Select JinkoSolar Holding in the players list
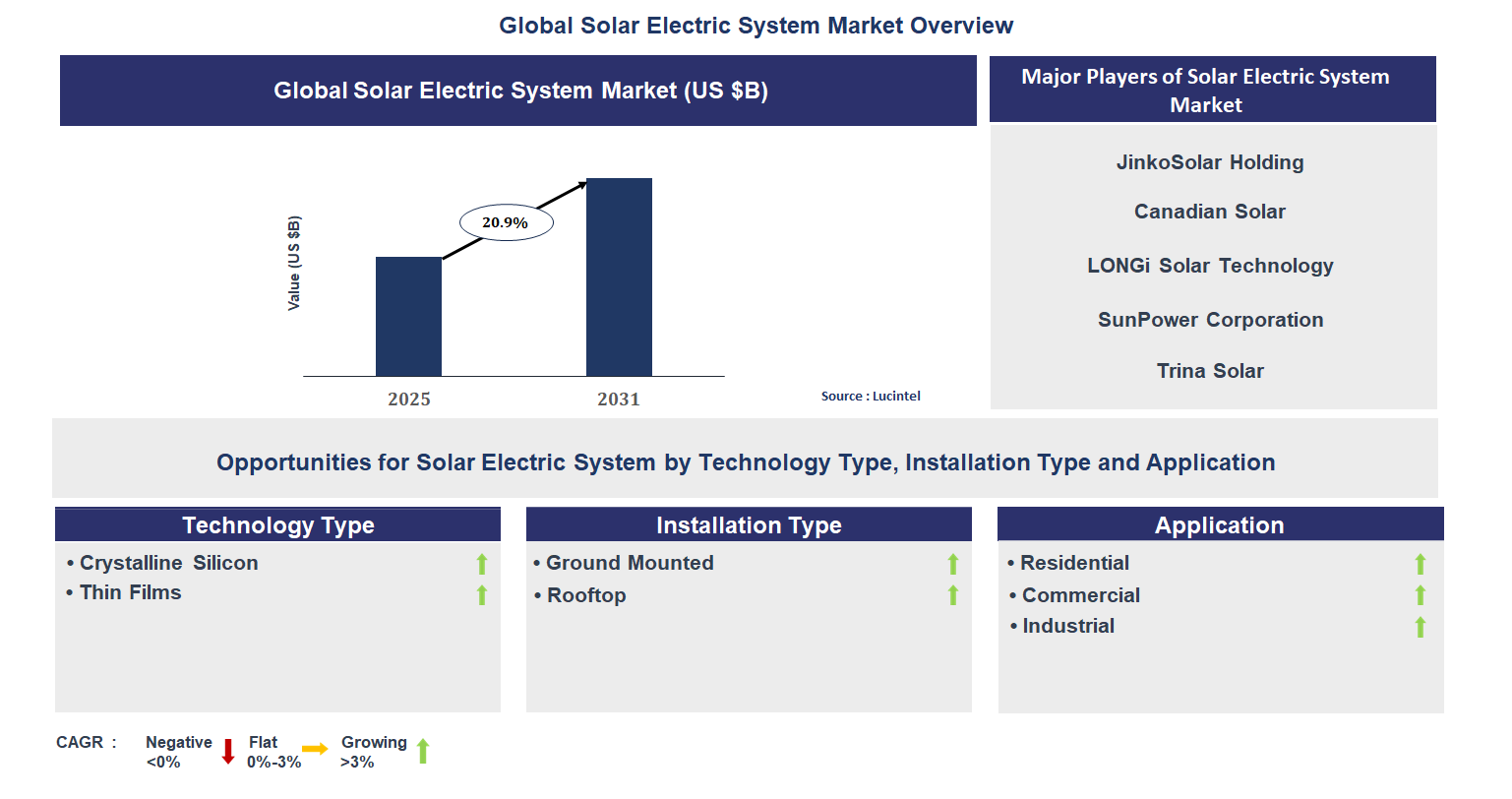This screenshot has height=799, width=1512. click(x=1210, y=162)
